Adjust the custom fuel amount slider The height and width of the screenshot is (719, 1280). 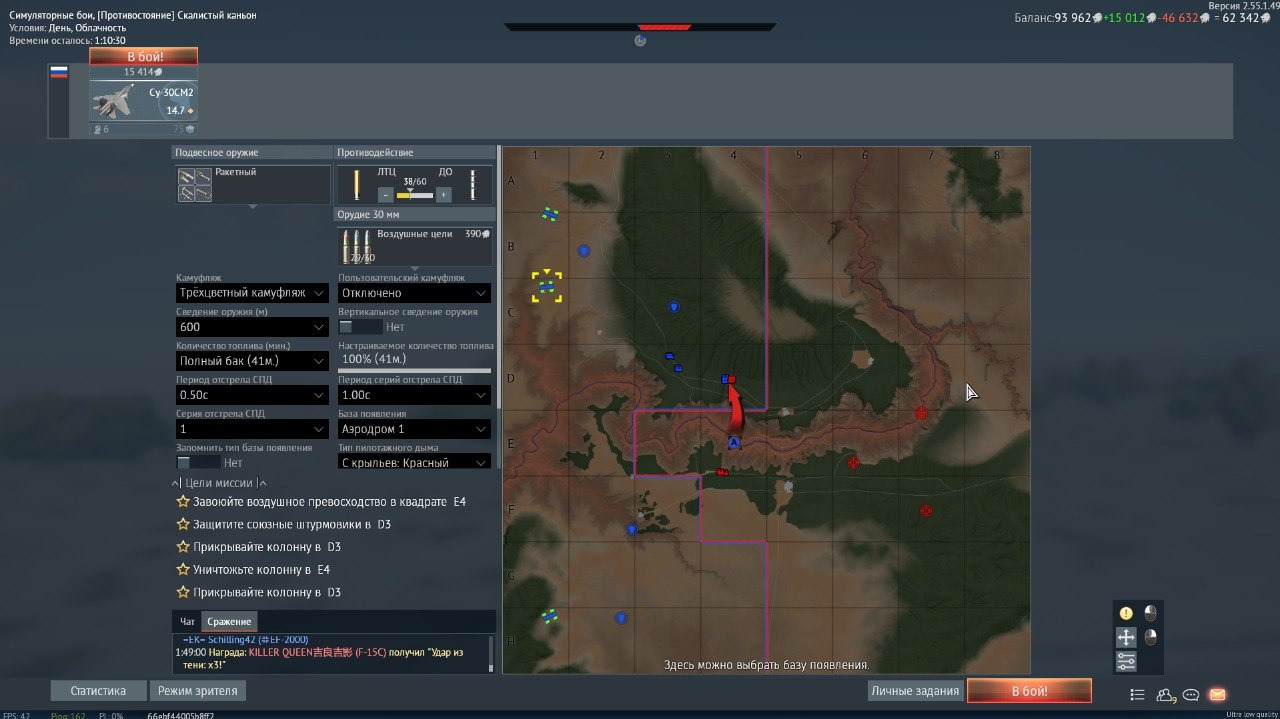[x=414, y=370]
